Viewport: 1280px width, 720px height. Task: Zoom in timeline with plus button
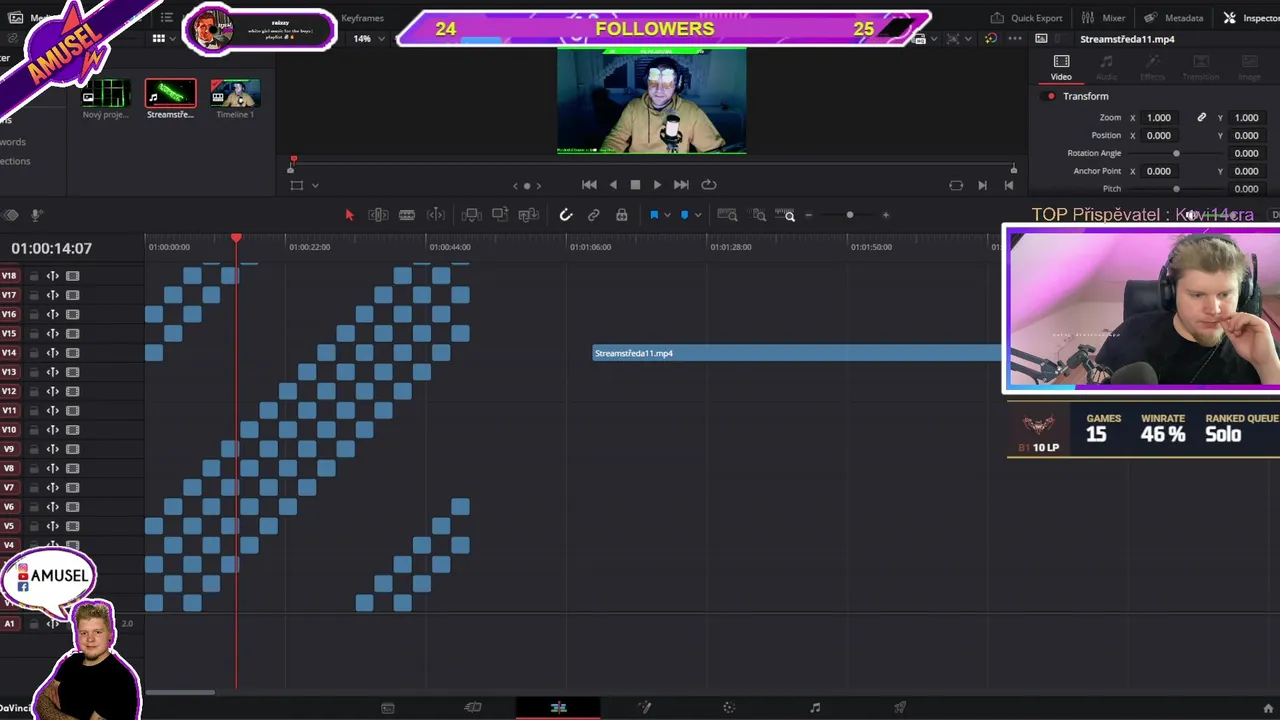pos(885,215)
